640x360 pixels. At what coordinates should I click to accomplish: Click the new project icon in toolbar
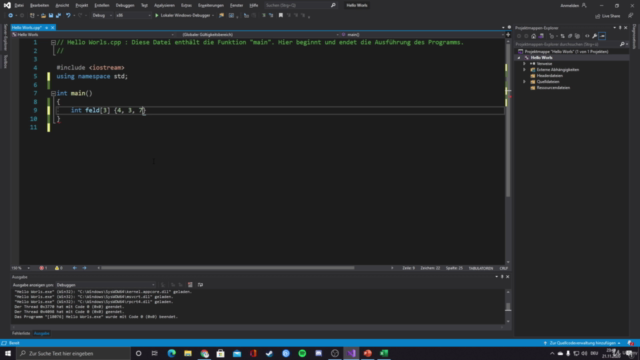coord(32,16)
